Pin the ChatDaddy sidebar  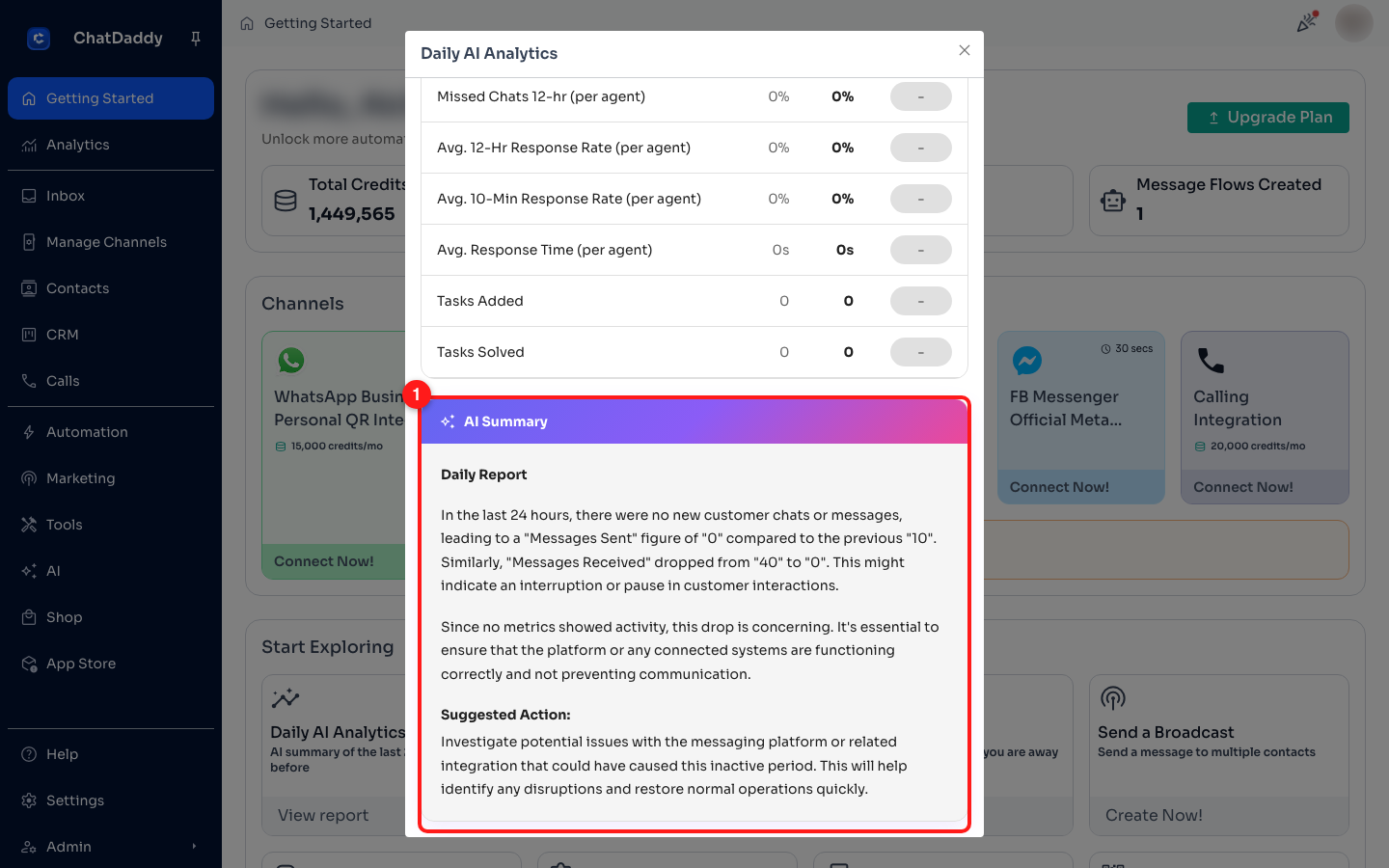(x=196, y=39)
